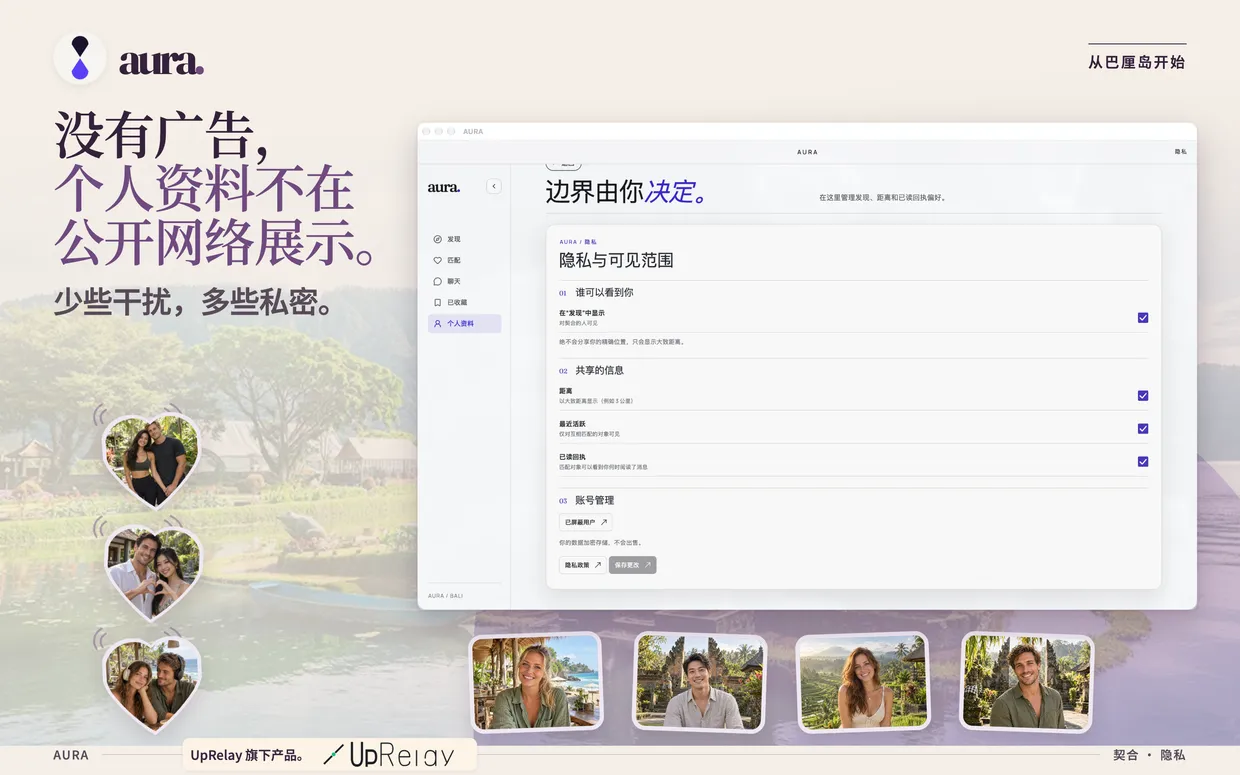Toggle the 距离 sharing checkbox

tap(1143, 396)
